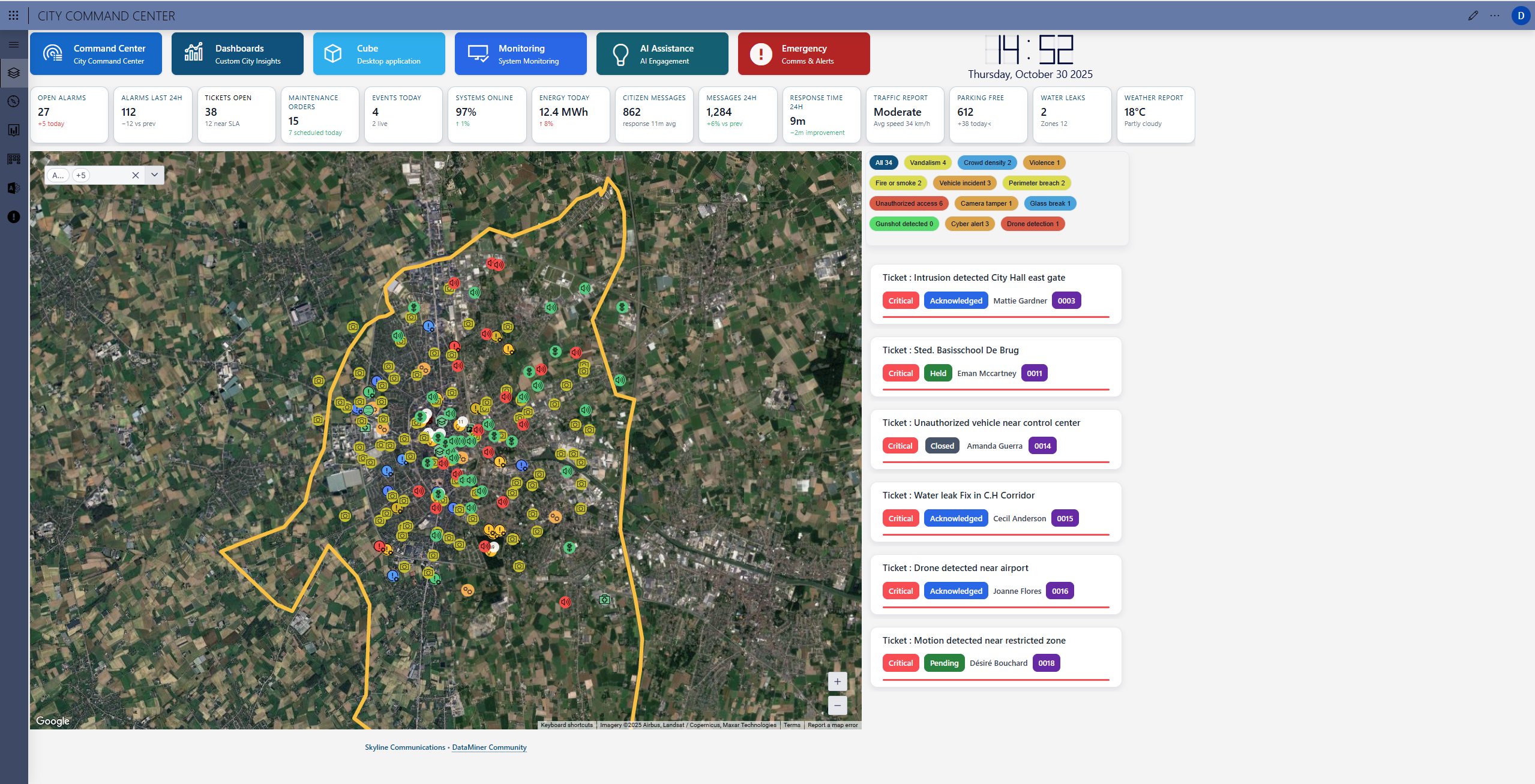Screen dimensions: 1535x784
Task: Click the pencil edit icon top right
Action: pyautogui.click(x=1473, y=16)
